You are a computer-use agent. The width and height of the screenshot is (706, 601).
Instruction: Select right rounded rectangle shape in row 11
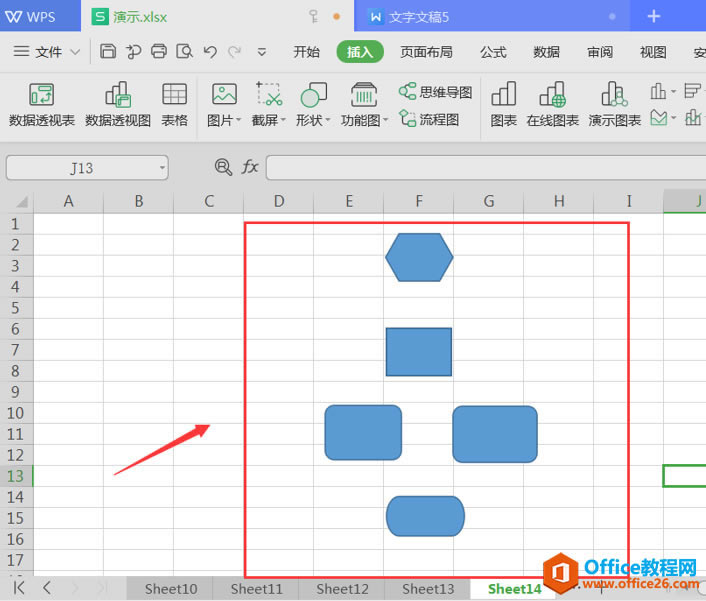click(495, 434)
